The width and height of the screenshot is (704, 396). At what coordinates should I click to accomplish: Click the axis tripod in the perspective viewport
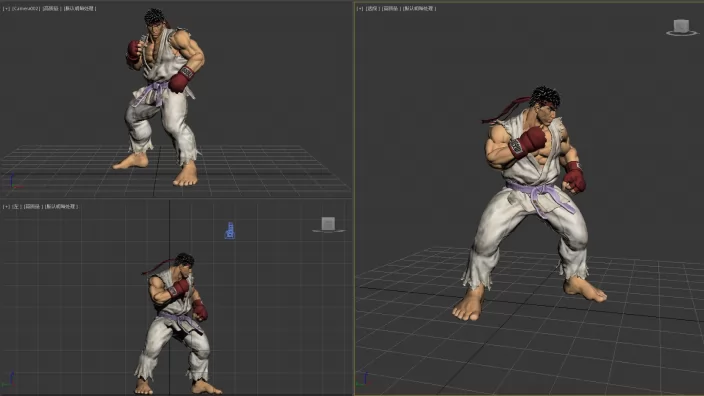coord(365,378)
